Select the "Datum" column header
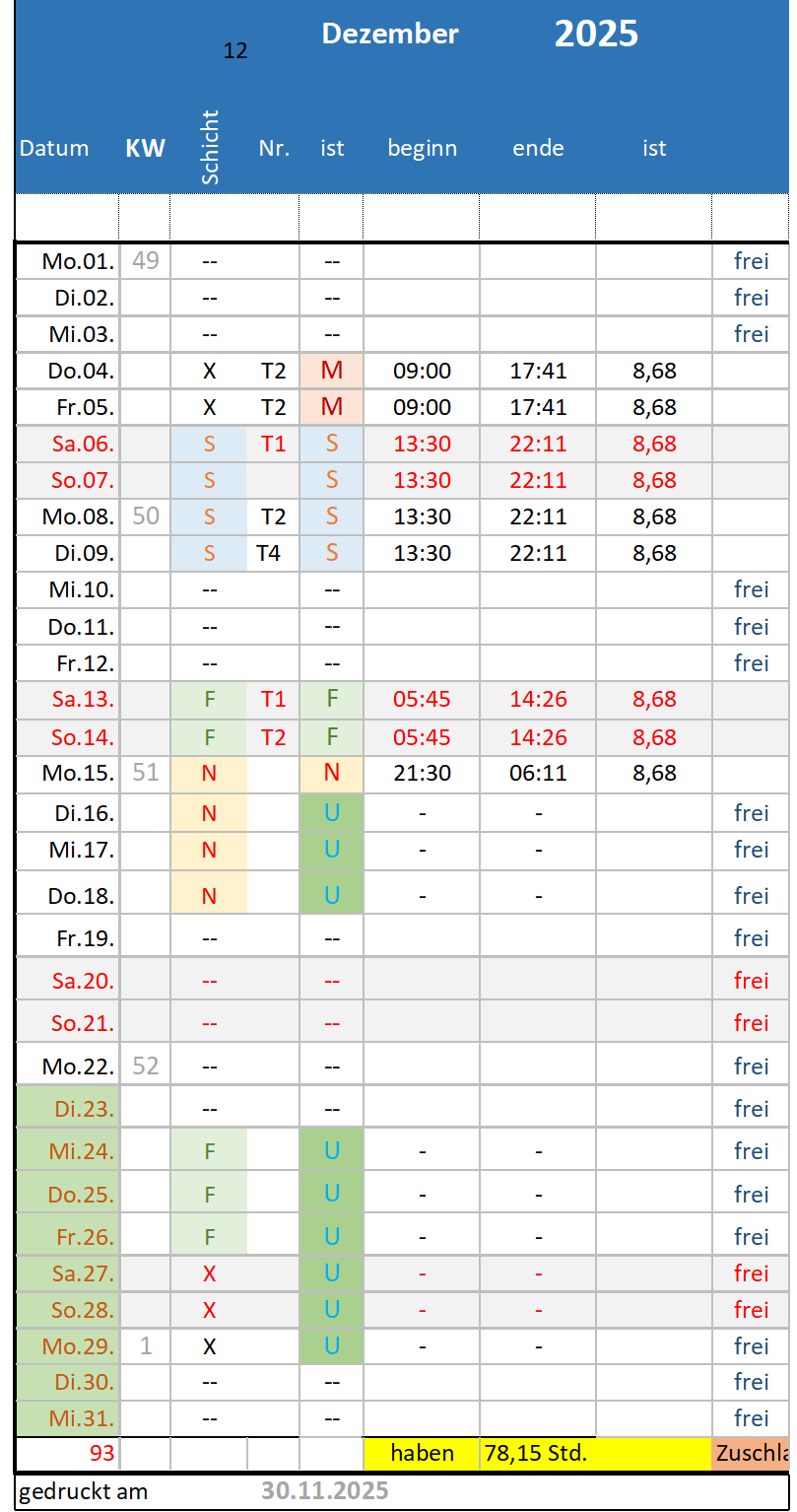The height and width of the screenshot is (1512, 797). click(54, 149)
